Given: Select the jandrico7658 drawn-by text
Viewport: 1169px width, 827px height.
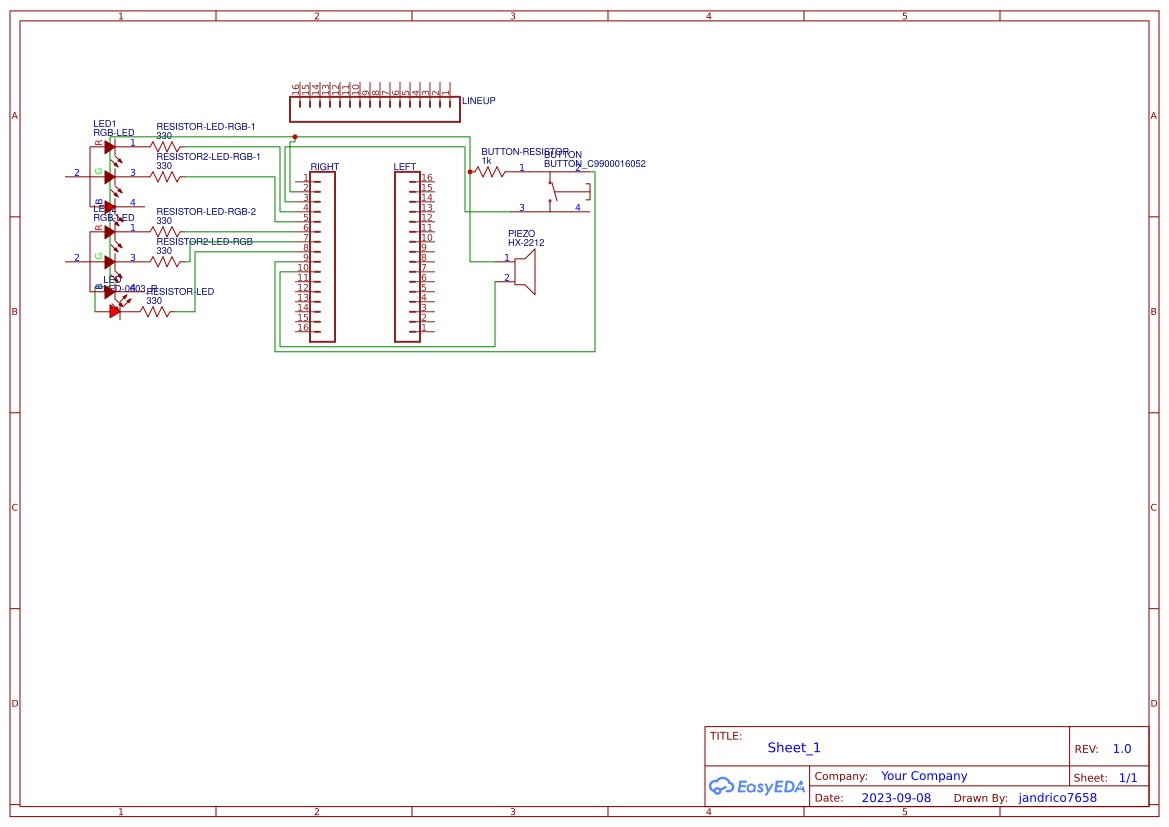Looking at the screenshot, I should (x=1057, y=798).
